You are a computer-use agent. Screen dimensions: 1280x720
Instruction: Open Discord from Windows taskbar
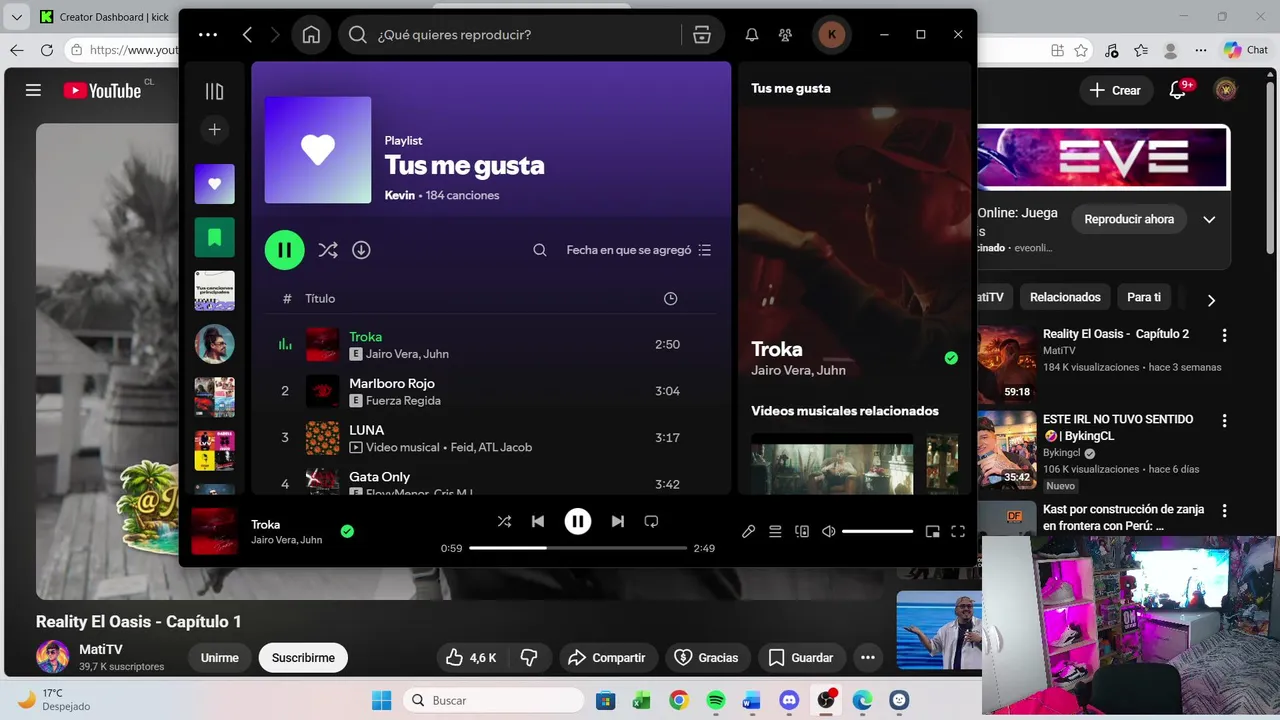(x=789, y=701)
